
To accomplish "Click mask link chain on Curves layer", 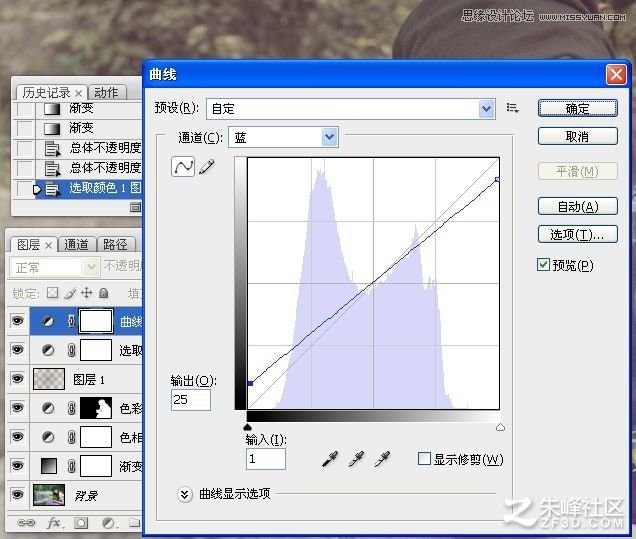I will [71, 321].
